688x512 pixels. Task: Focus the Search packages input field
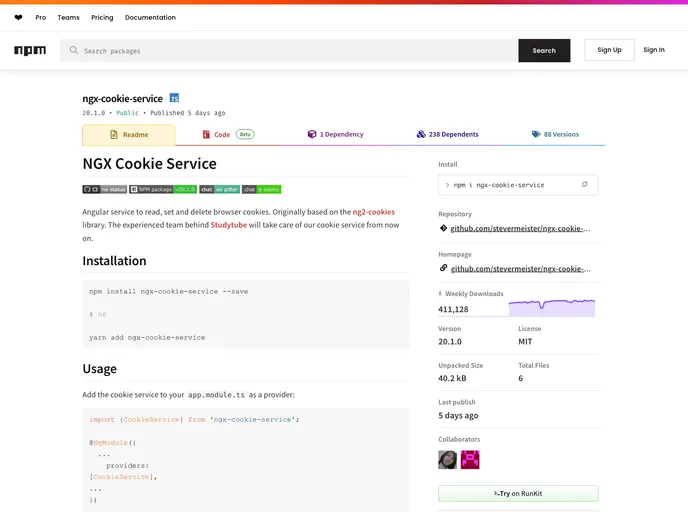pyautogui.click(x=289, y=50)
